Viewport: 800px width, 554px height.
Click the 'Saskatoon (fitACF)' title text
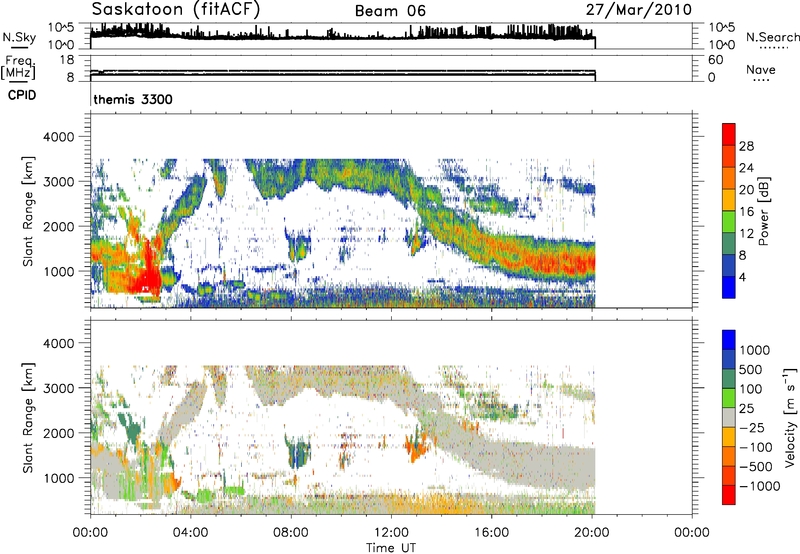176,10
